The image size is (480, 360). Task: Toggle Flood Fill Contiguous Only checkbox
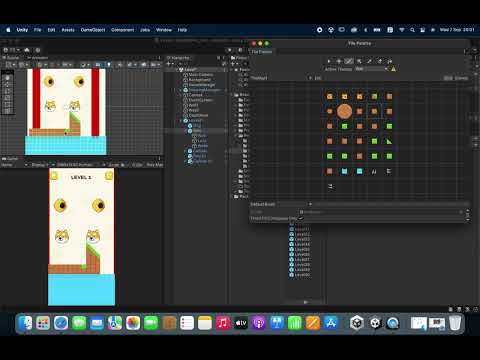[300, 218]
